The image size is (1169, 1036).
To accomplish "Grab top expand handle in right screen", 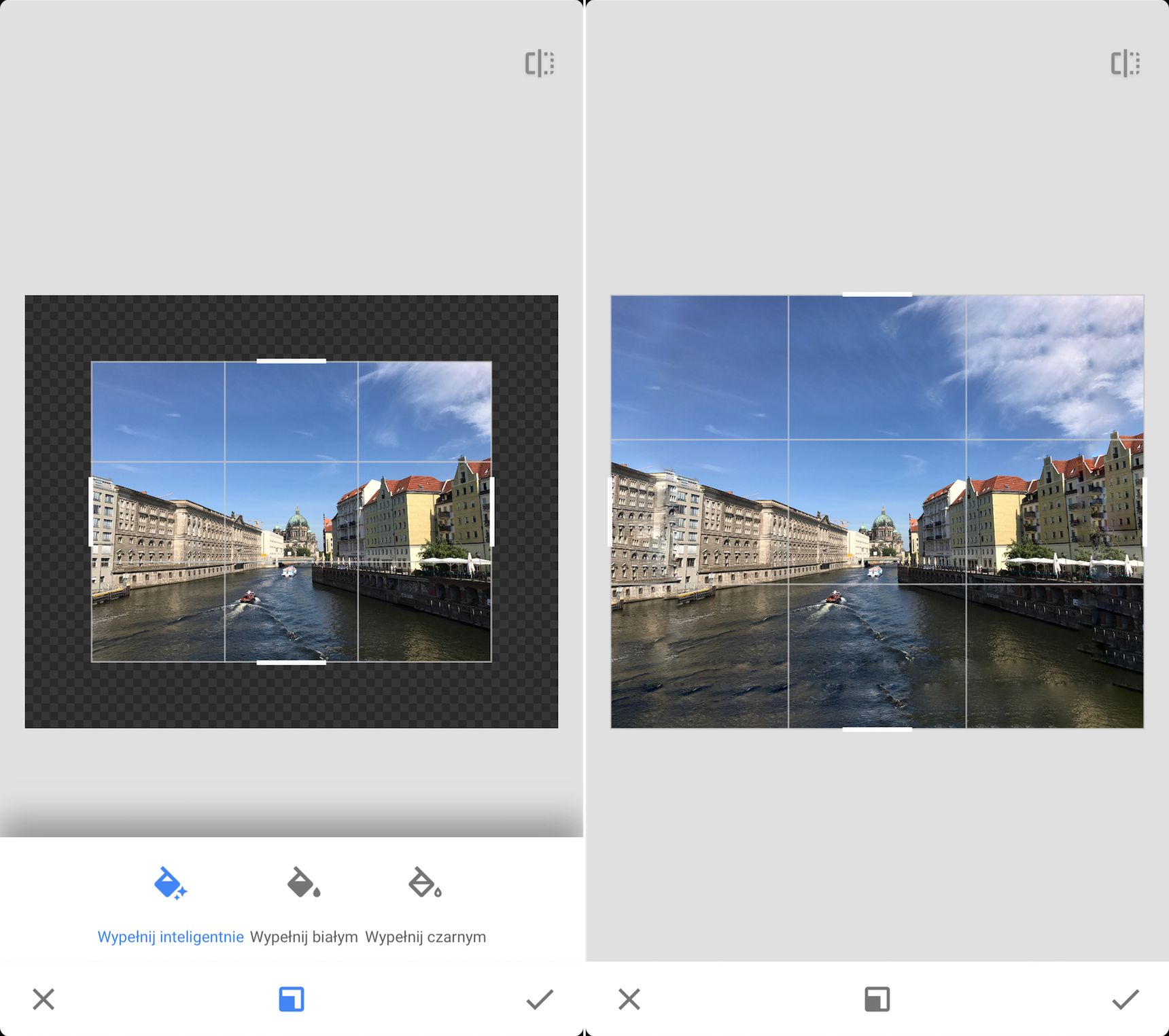I will pos(877,294).
